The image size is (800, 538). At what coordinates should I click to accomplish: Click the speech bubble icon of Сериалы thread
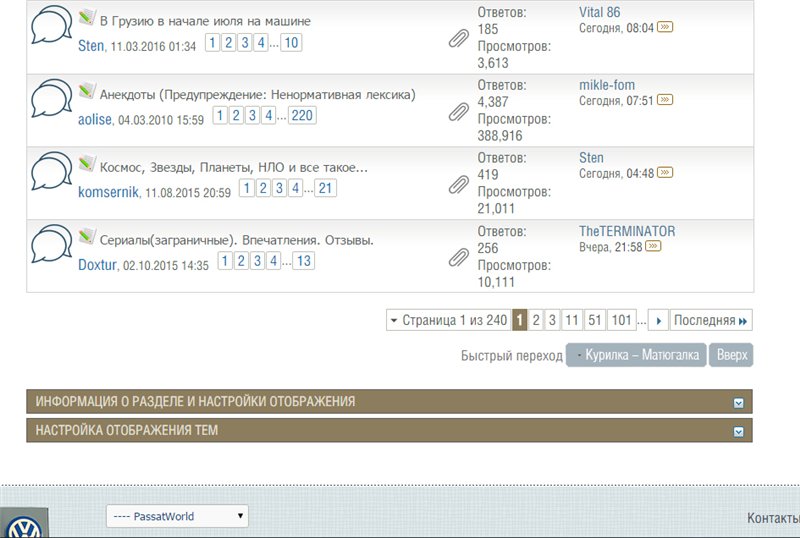[52, 244]
